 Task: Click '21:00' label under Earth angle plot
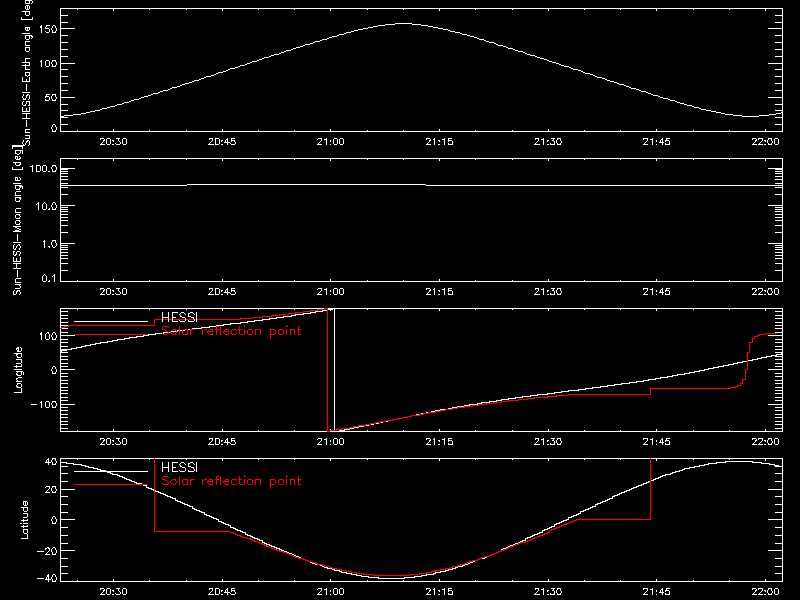coord(331,142)
